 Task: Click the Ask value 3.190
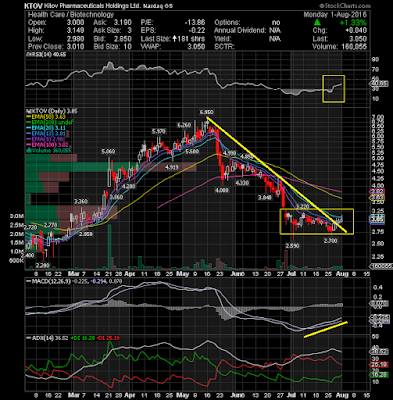(122, 23)
